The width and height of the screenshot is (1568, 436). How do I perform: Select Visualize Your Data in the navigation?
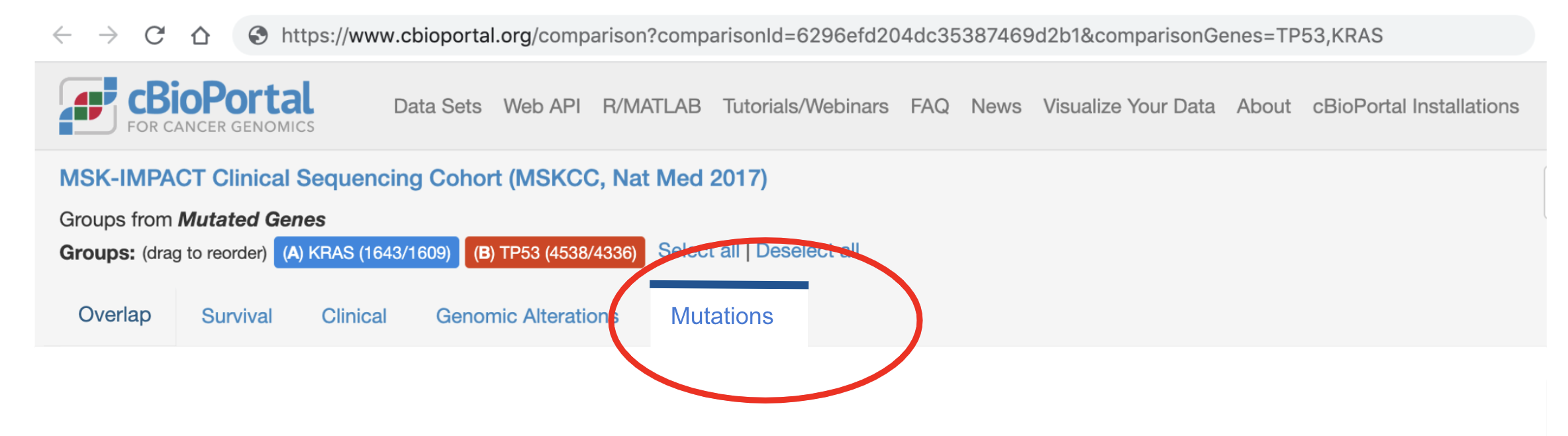(x=1130, y=106)
